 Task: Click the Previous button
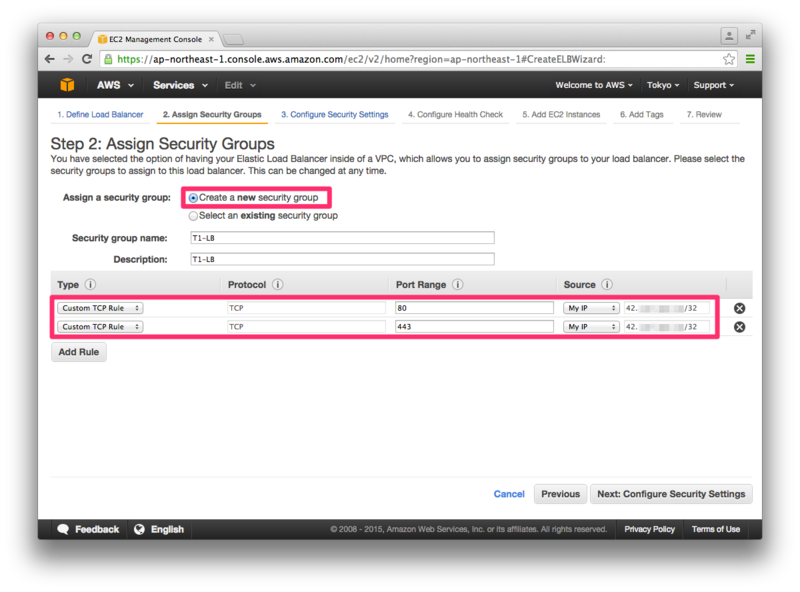pos(560,494)
